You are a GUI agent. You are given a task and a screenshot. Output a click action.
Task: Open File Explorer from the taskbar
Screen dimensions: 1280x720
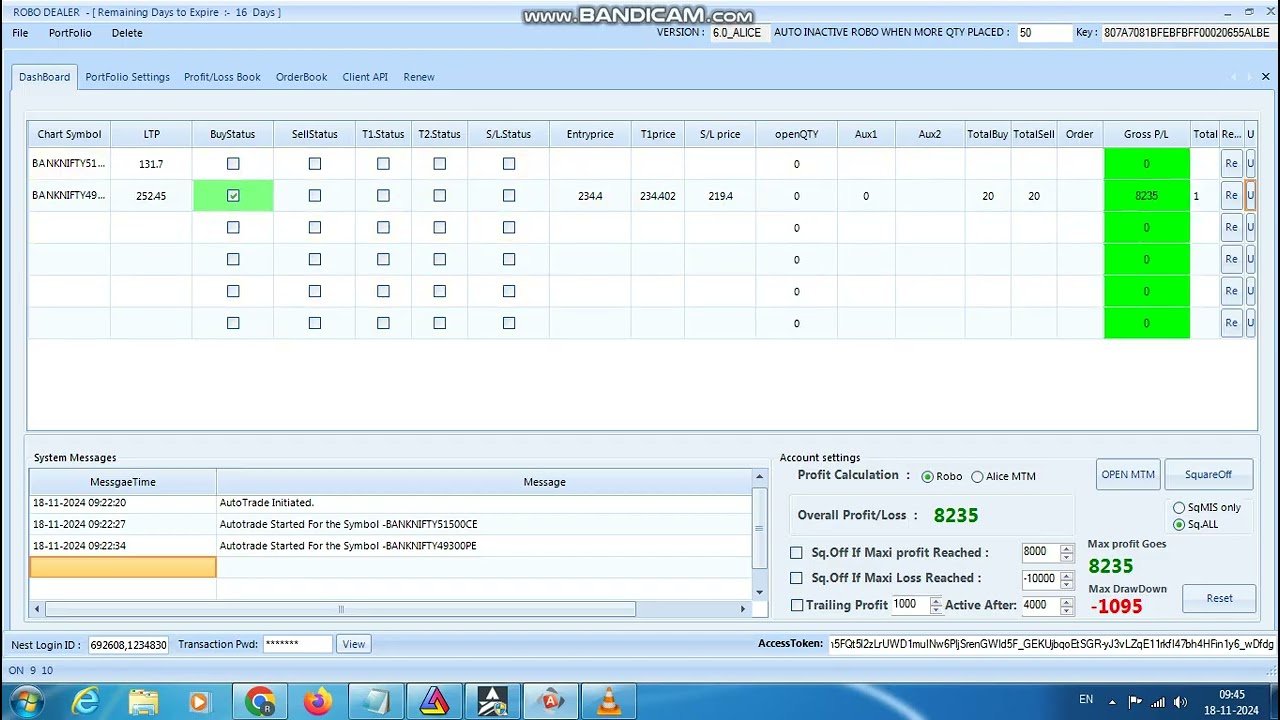144,701
